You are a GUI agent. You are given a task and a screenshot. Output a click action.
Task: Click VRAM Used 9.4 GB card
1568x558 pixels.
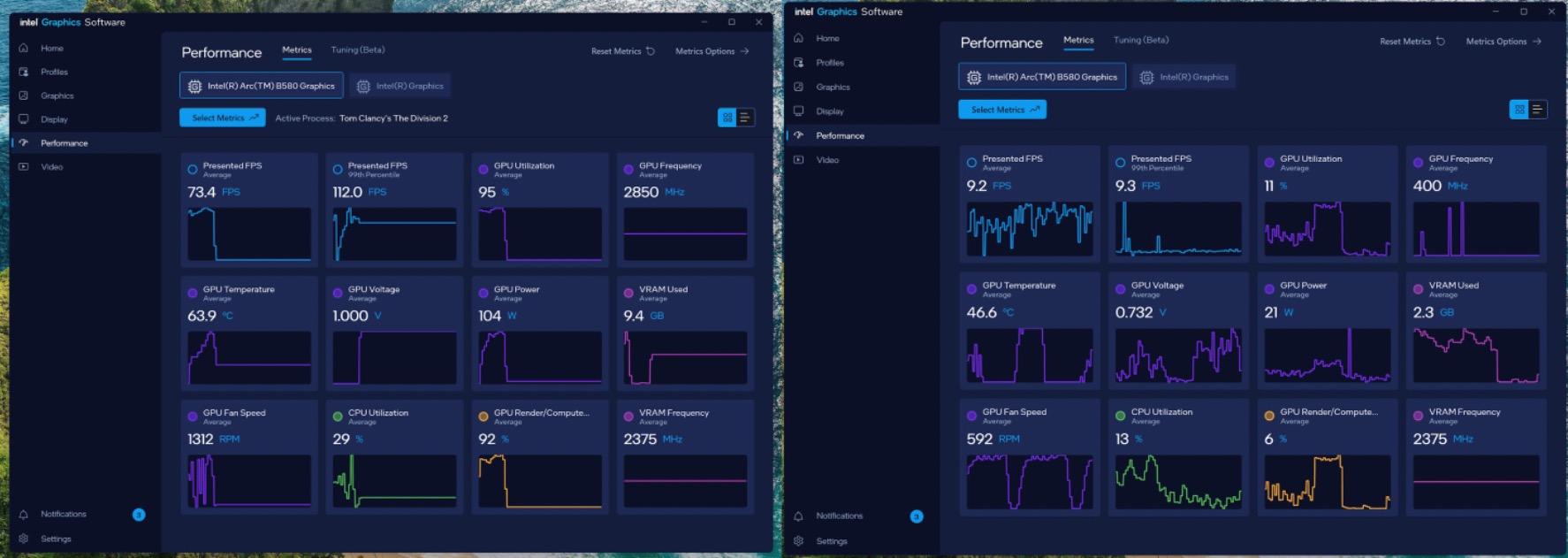point(685,333)
